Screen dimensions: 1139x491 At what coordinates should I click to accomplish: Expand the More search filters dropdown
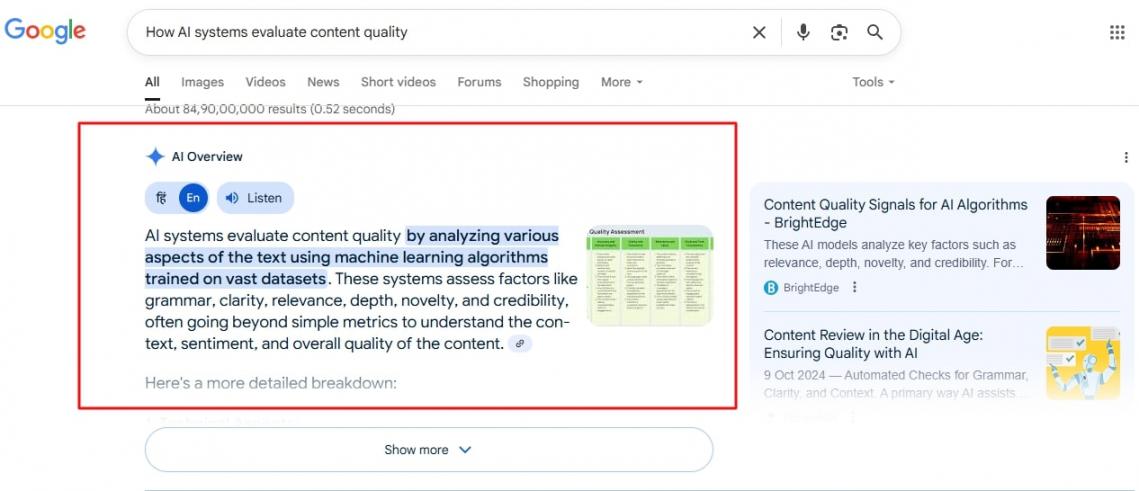click(621, 82)
